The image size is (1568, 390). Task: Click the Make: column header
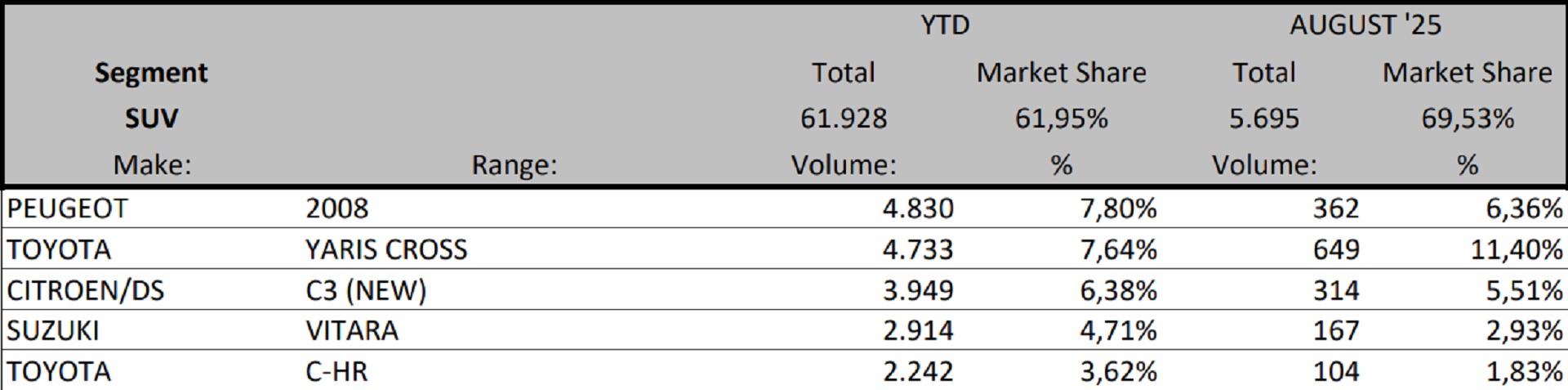(152, 165)
